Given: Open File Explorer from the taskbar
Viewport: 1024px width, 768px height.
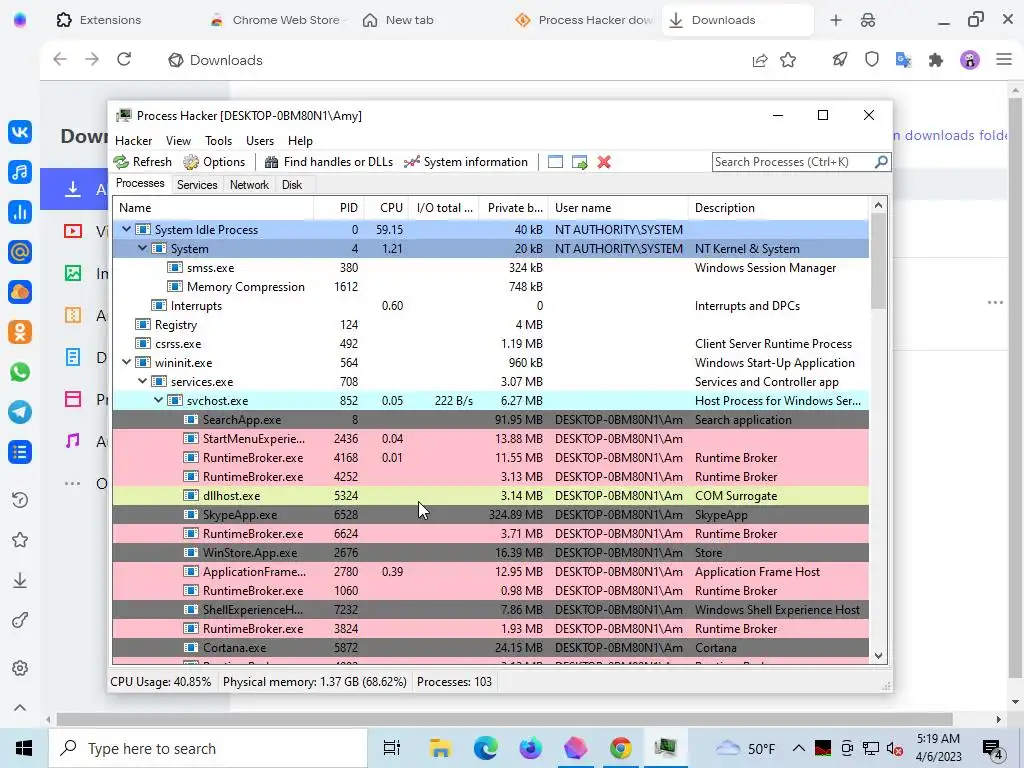Looking at the screenshot, I should point(440,748).
